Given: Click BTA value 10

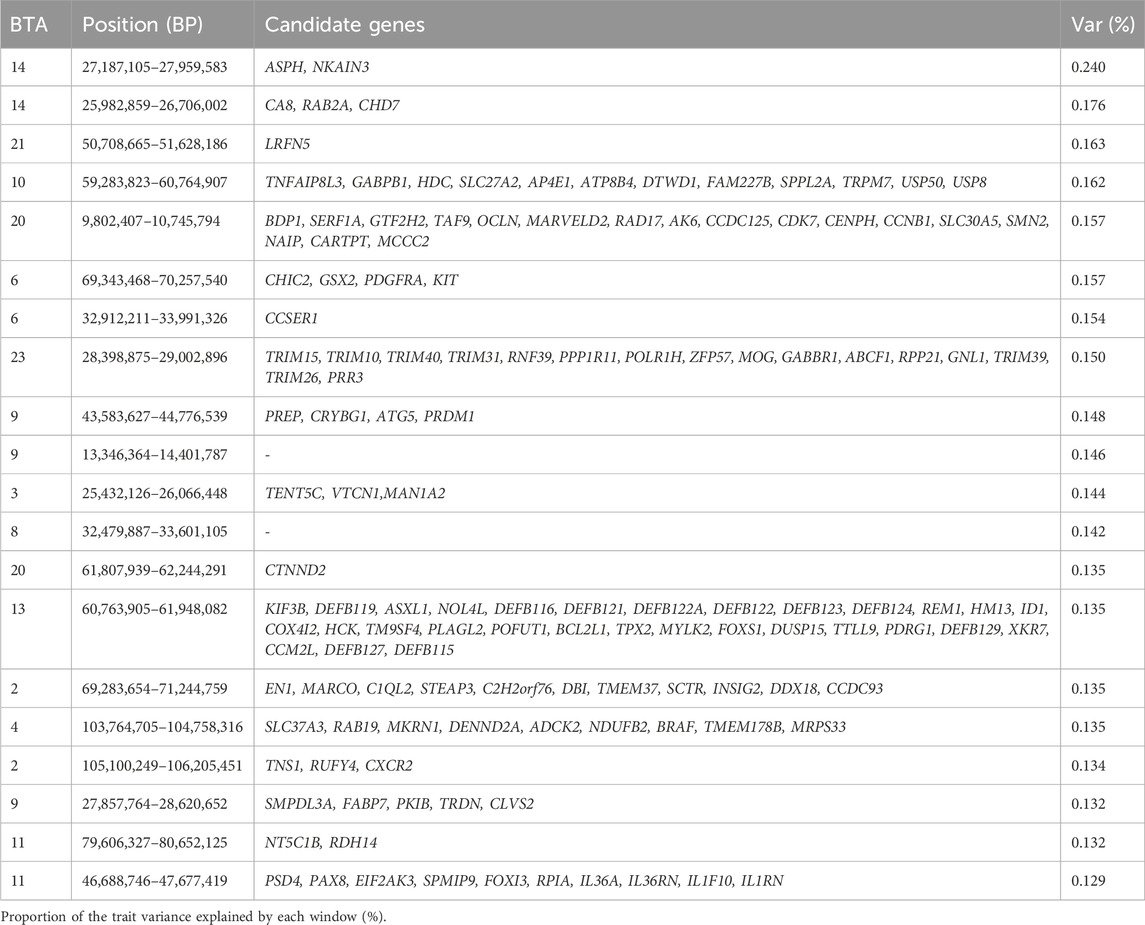Looking at the screenshot, I should 18,183.
